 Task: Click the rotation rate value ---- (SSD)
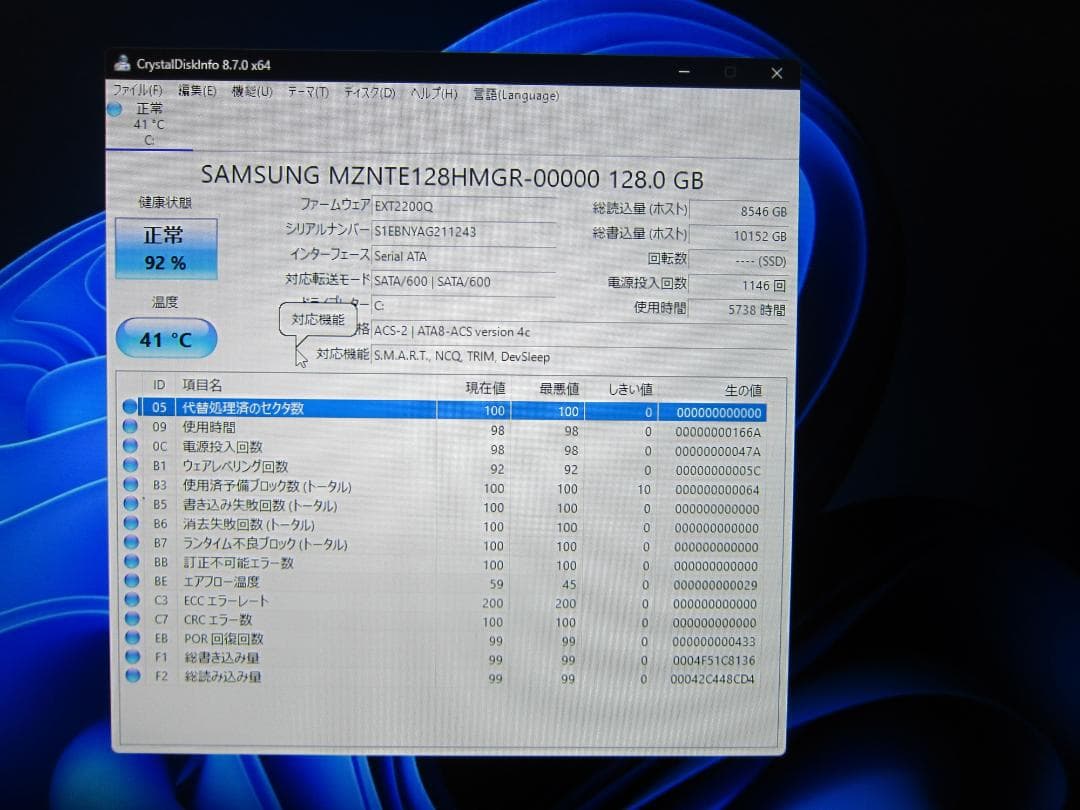(x=739, y=261)
